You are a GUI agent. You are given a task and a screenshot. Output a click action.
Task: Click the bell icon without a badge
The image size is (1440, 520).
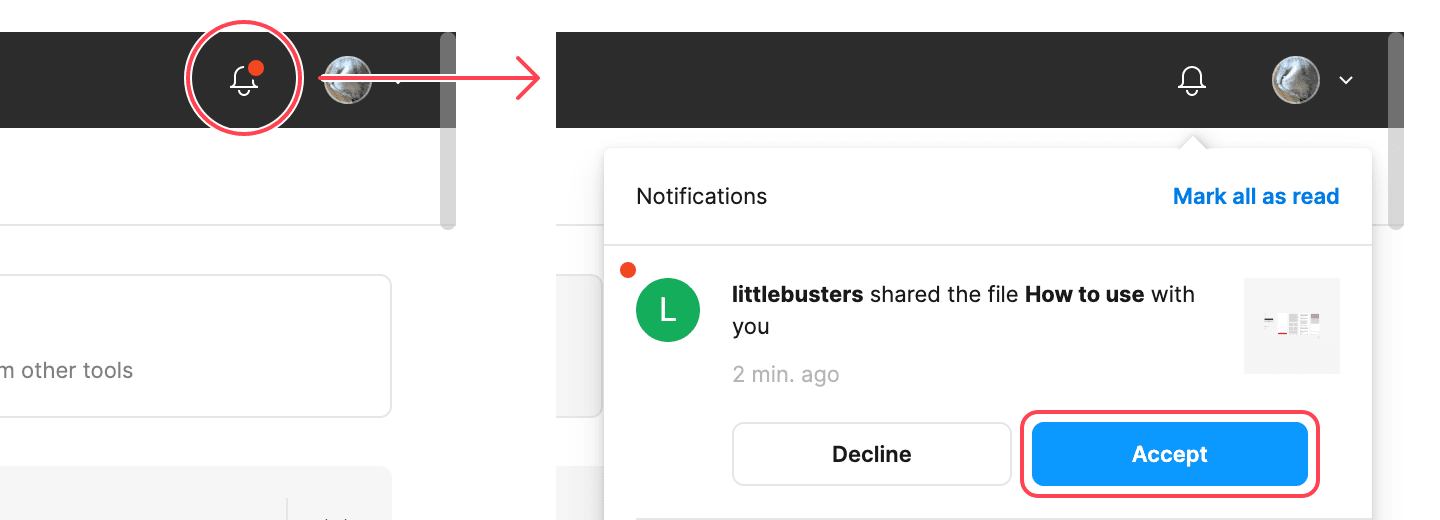[1191, 80]
